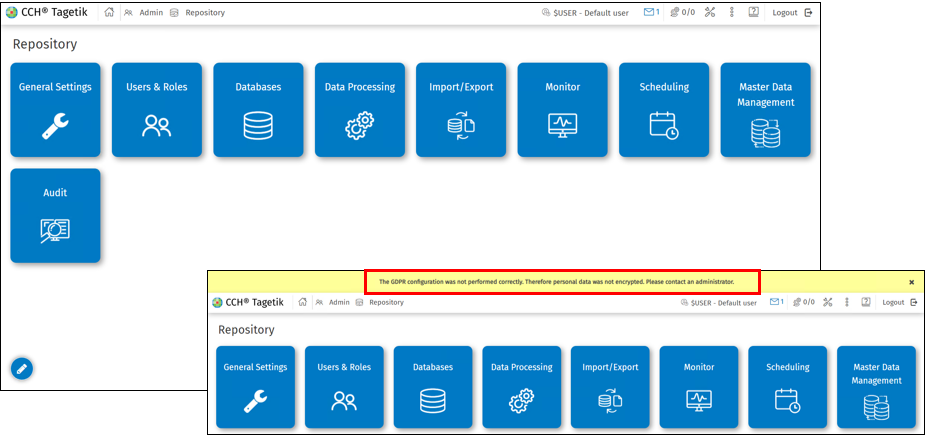
Task: Click home icon in front window header
Action: pyautogui.click(x=302, y=302)
